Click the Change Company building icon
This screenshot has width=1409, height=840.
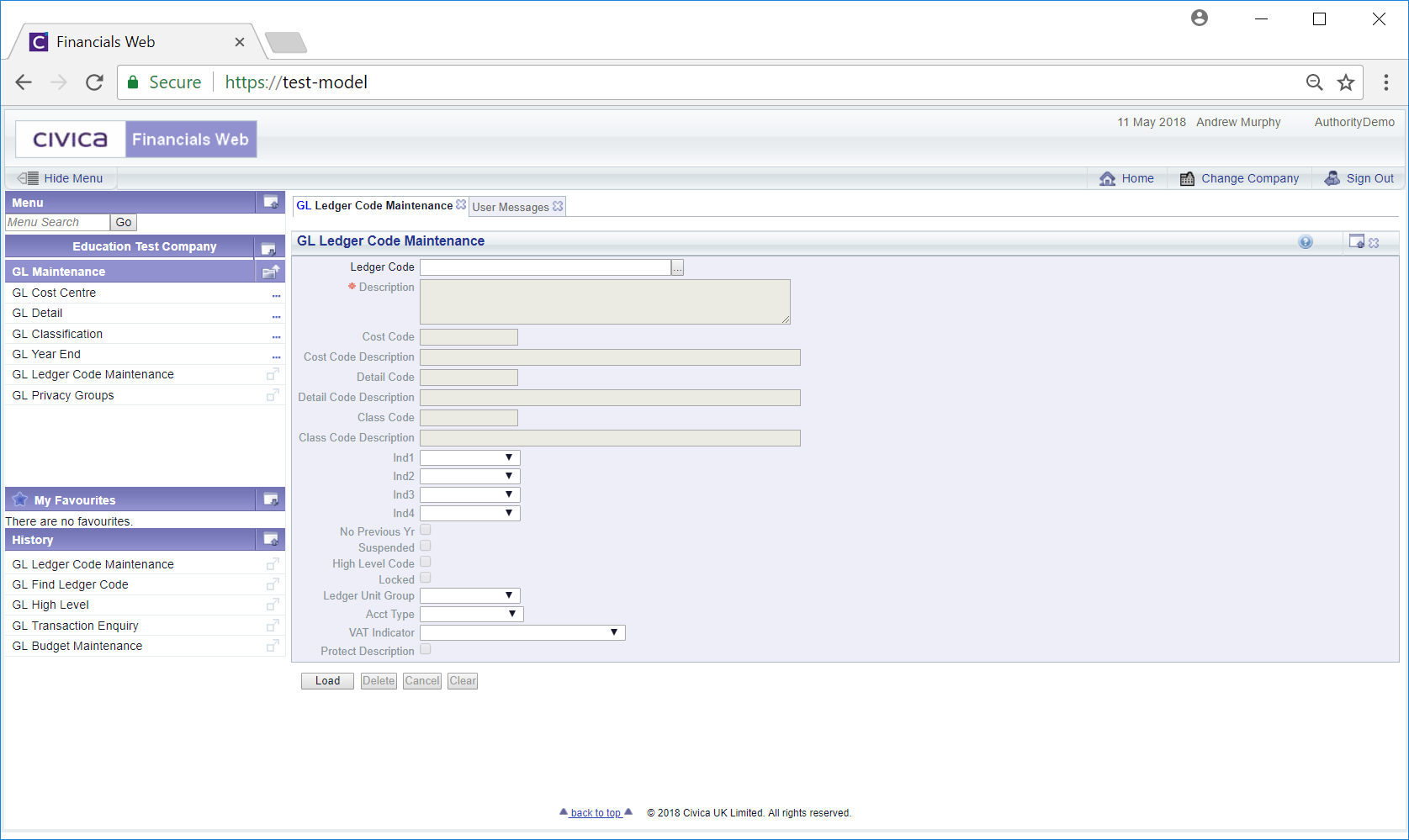click(x=1187, y=178)
